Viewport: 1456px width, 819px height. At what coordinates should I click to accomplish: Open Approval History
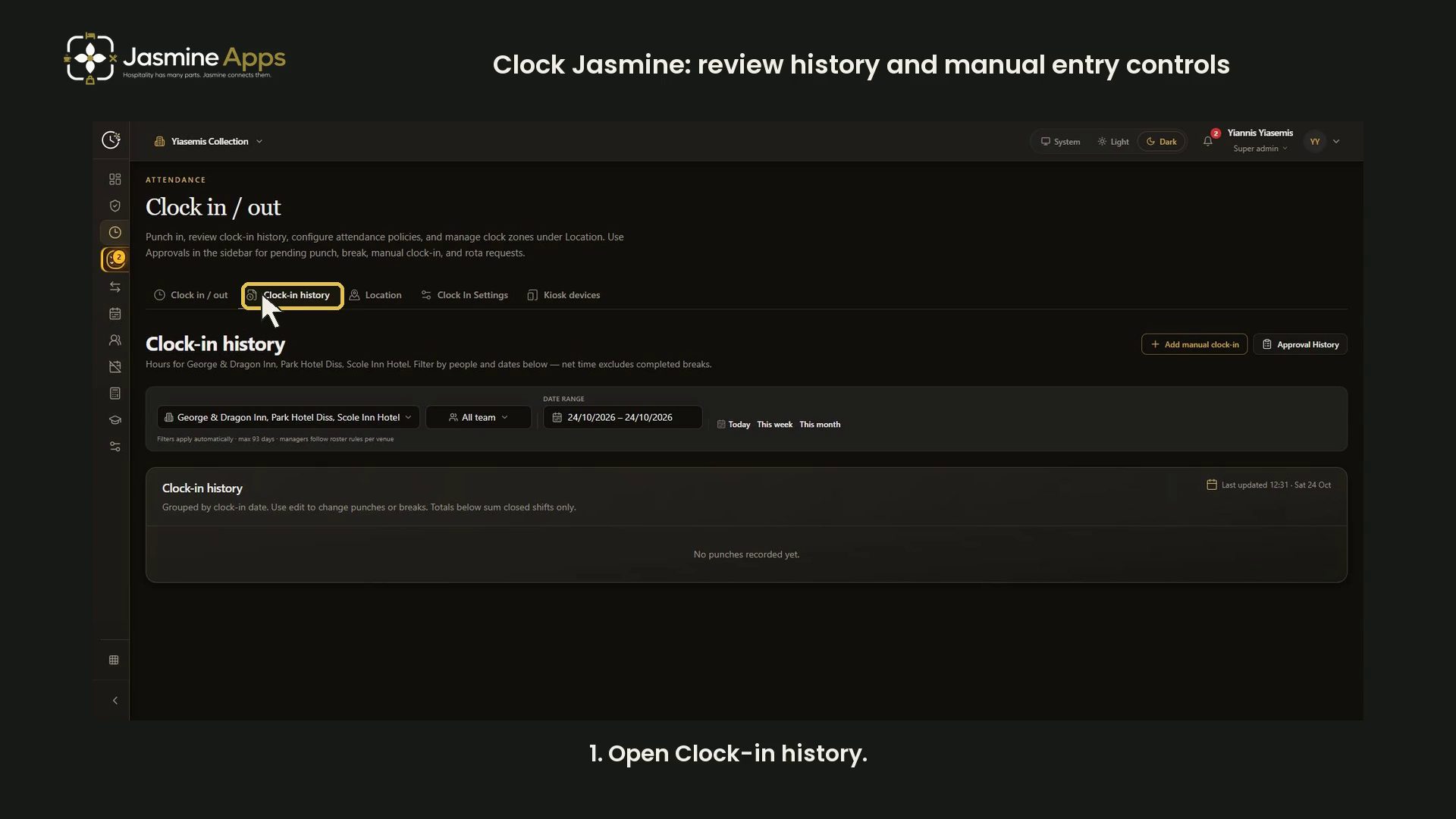click(1300, 344)
